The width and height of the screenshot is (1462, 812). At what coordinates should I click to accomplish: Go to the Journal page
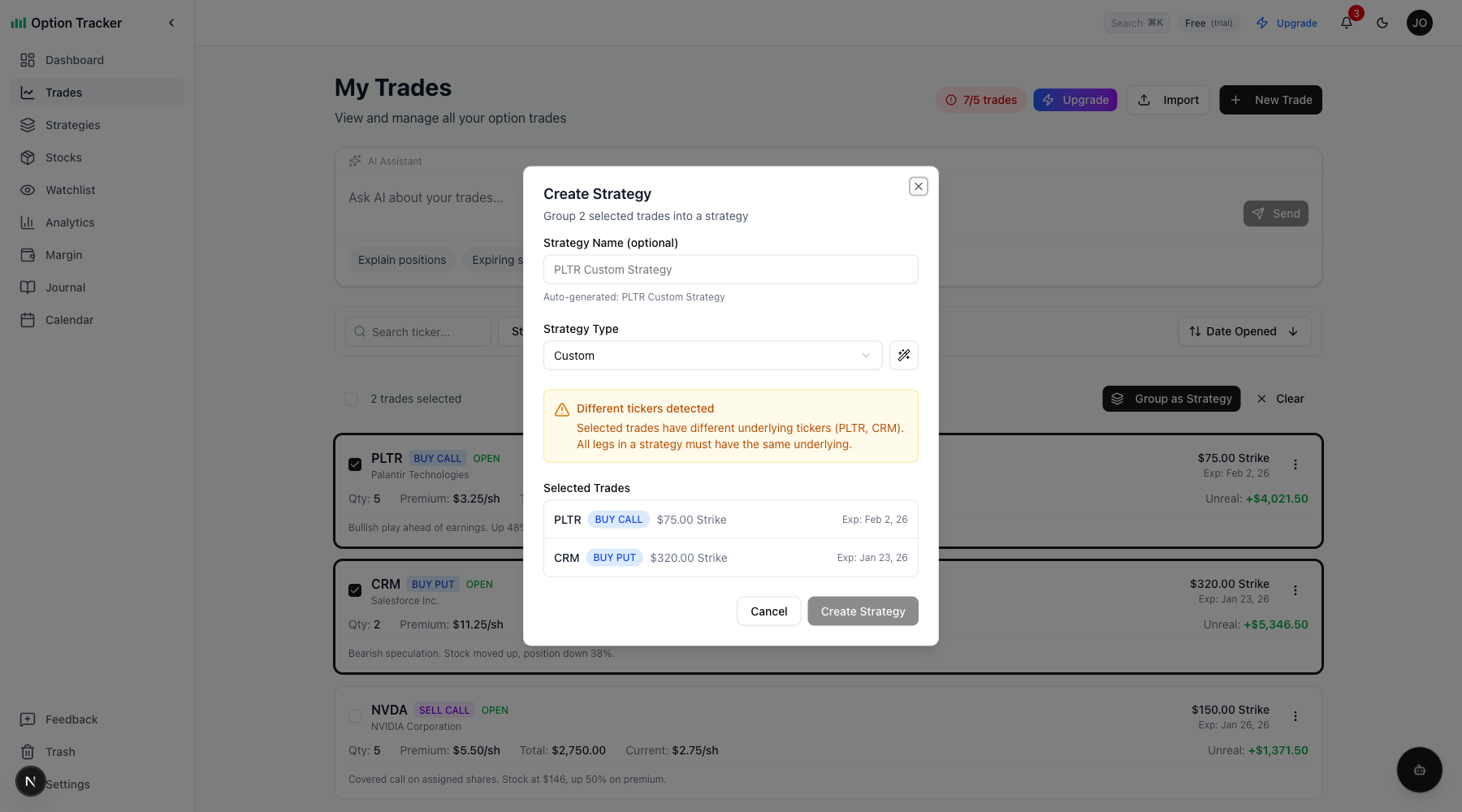(64, 287)
